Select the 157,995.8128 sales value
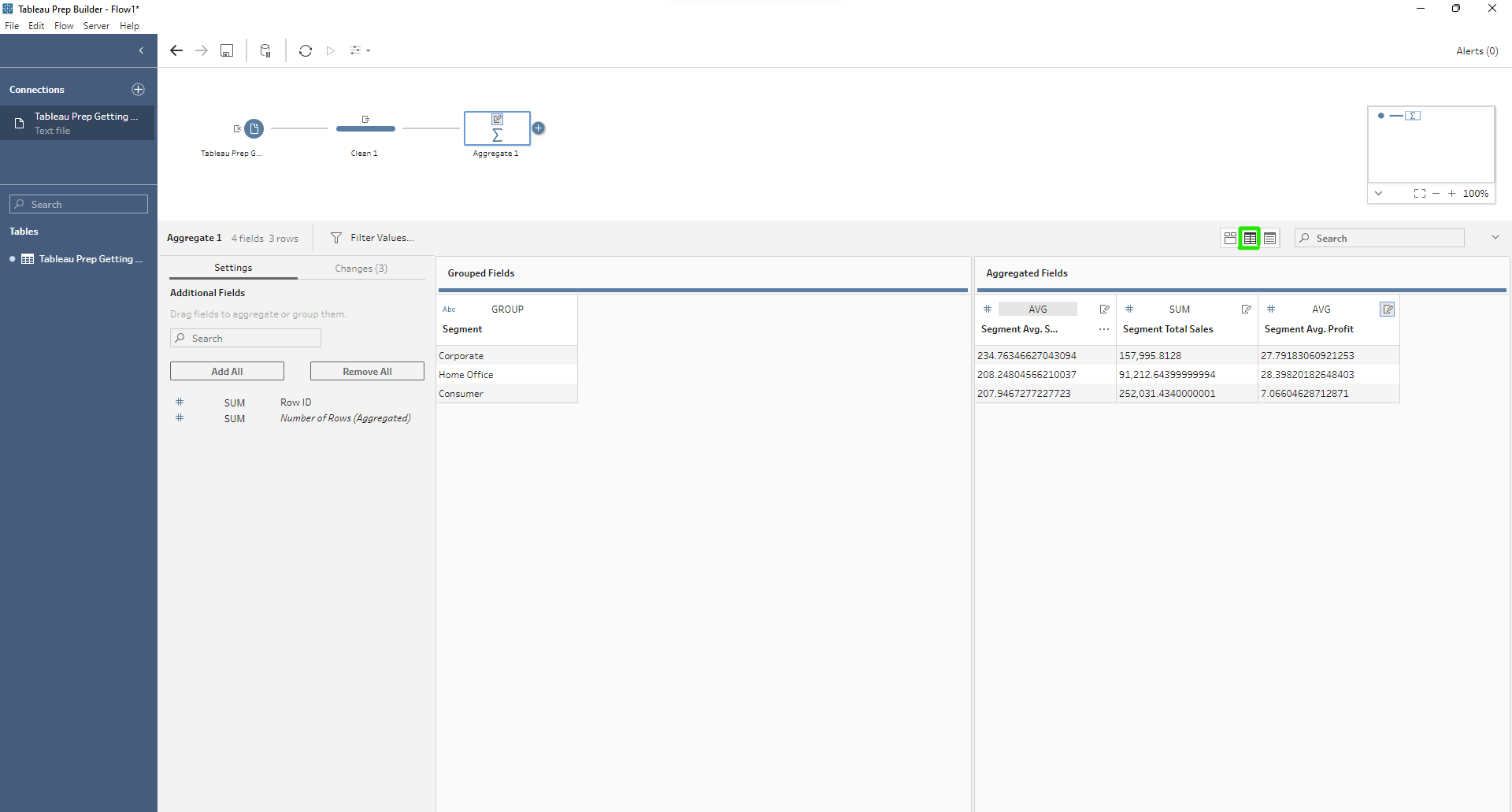This screenshot has width=1512, height=812. 1187,356
